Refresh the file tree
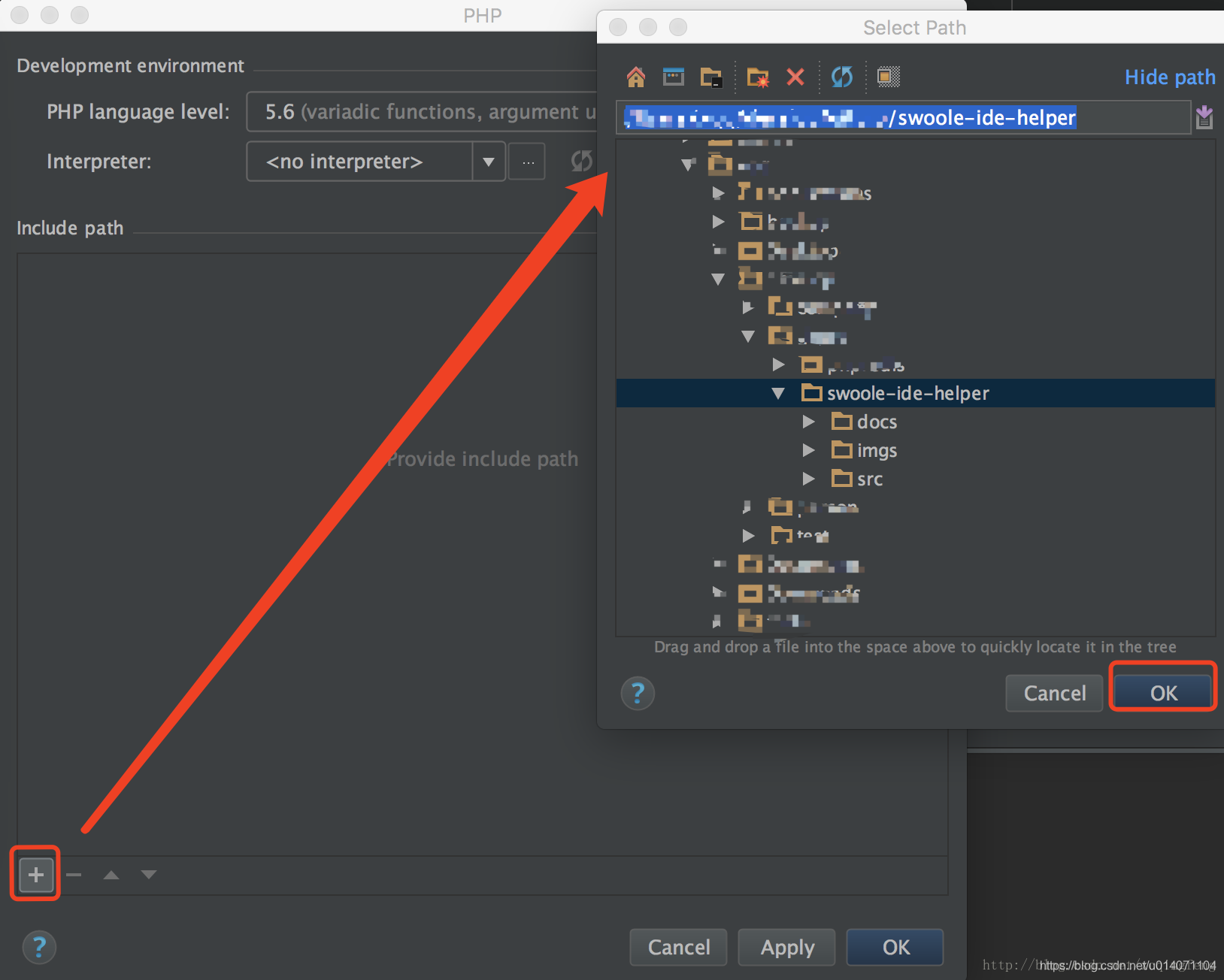The height and width of the screenshot is (980, 1224). pyautogui.click(x=841, y=77)
